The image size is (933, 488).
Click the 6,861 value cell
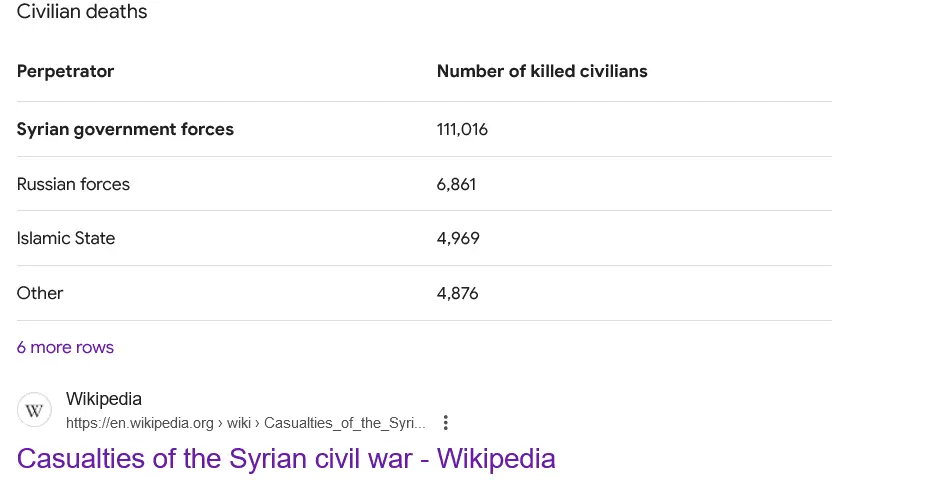coord(457,184)
